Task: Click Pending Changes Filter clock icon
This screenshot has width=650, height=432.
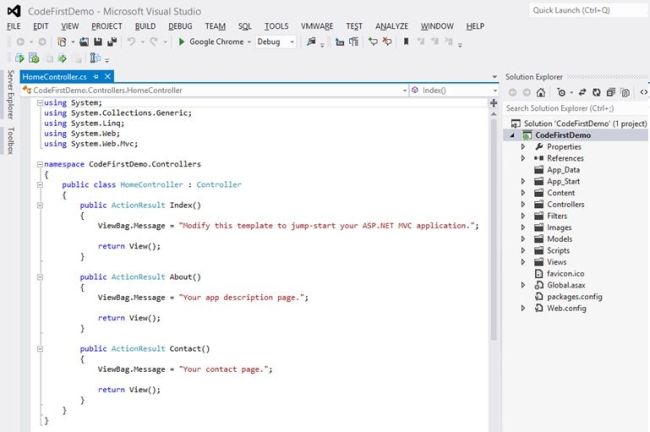Action: (561, 92)
